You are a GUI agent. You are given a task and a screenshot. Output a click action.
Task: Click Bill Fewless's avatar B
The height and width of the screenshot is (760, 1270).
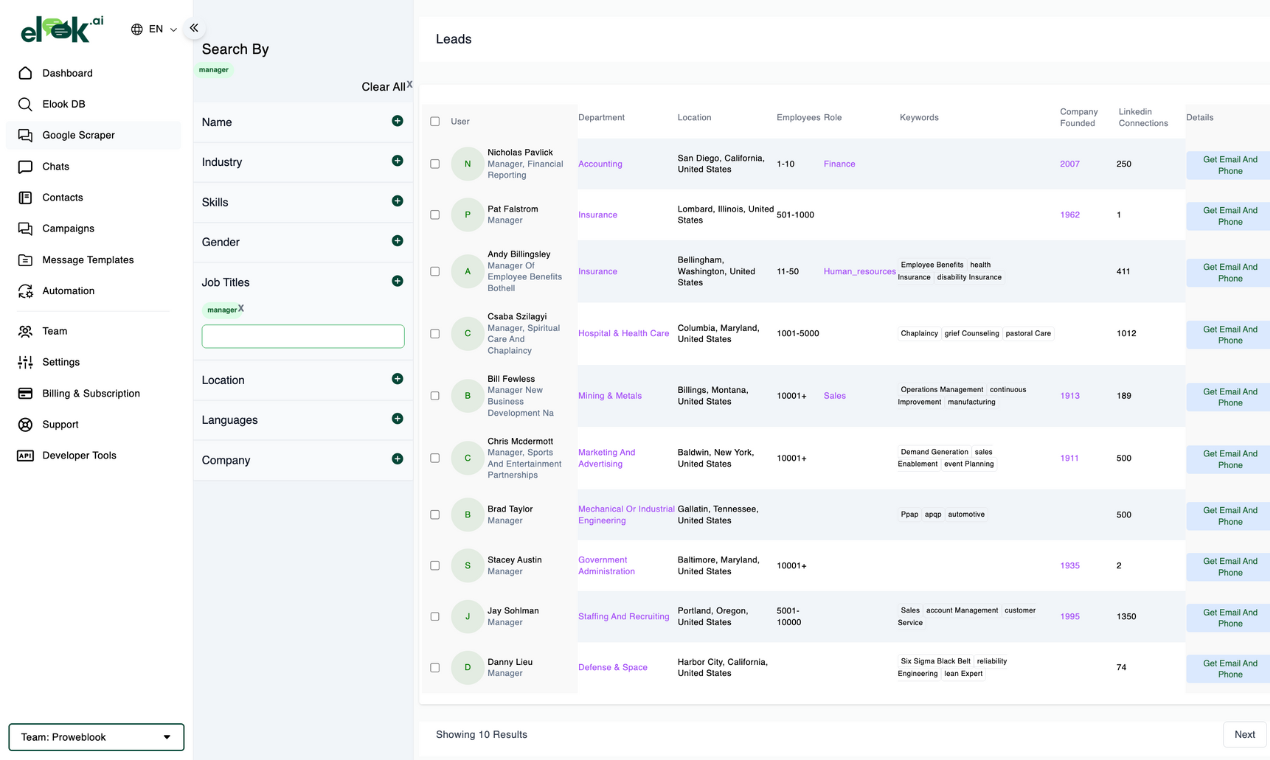click(467, 396)
